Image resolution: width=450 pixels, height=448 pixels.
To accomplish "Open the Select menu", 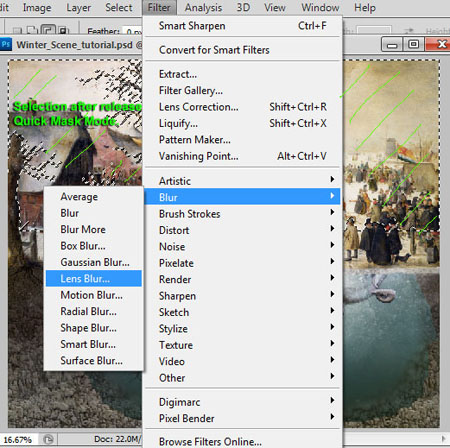I will pos(119,7).
